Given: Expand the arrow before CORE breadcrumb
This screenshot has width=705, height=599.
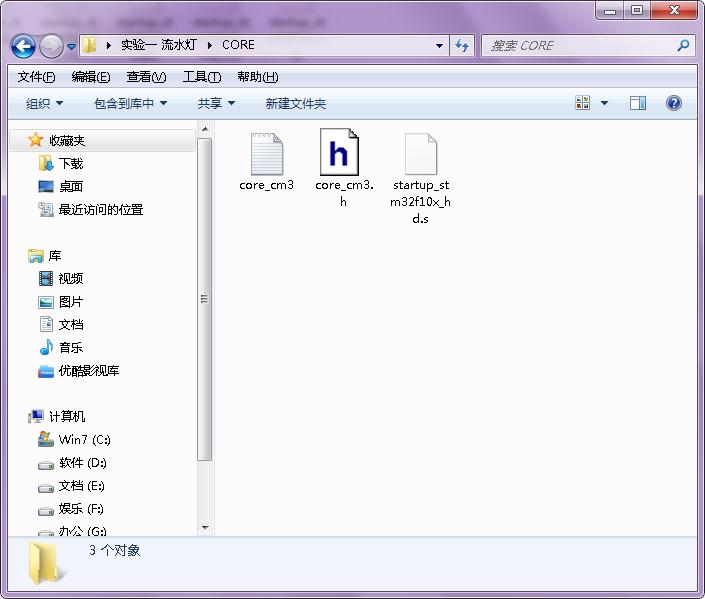Looking at the screenshot, I should [210, 45].
